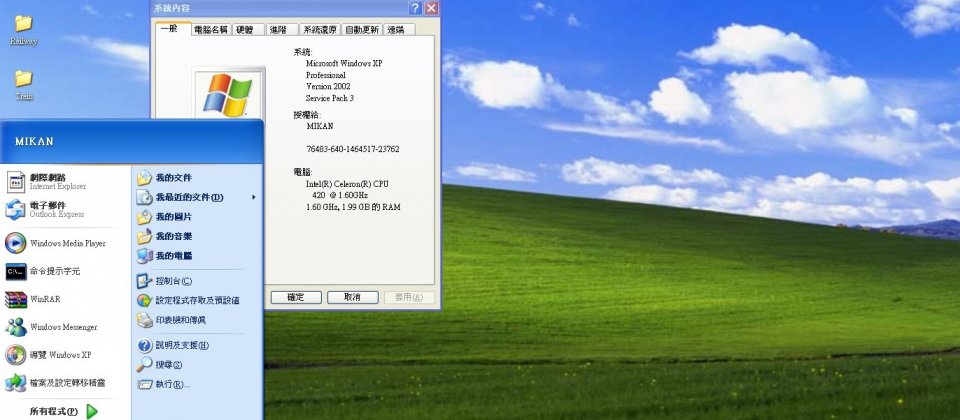
Task: Click the 1.60 GHz, 1.99 GB RAM text
Action: pyautogui.click(x=353, y=207)
